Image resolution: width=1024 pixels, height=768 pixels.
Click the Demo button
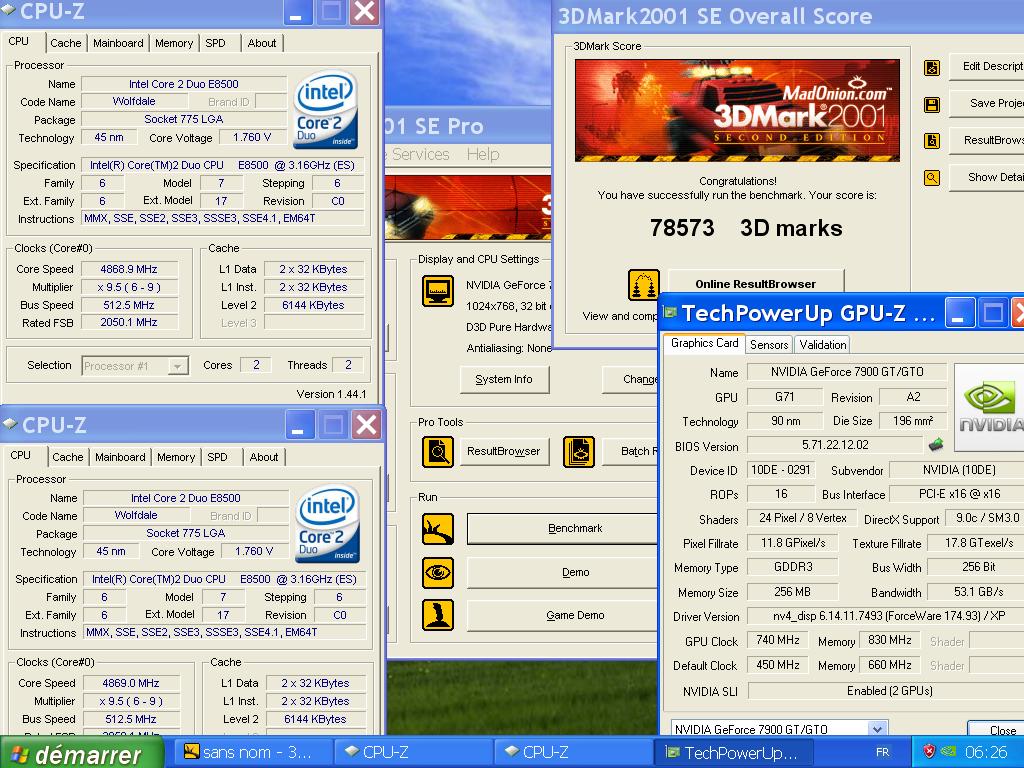pyautogui.click(x=563, y=572)
